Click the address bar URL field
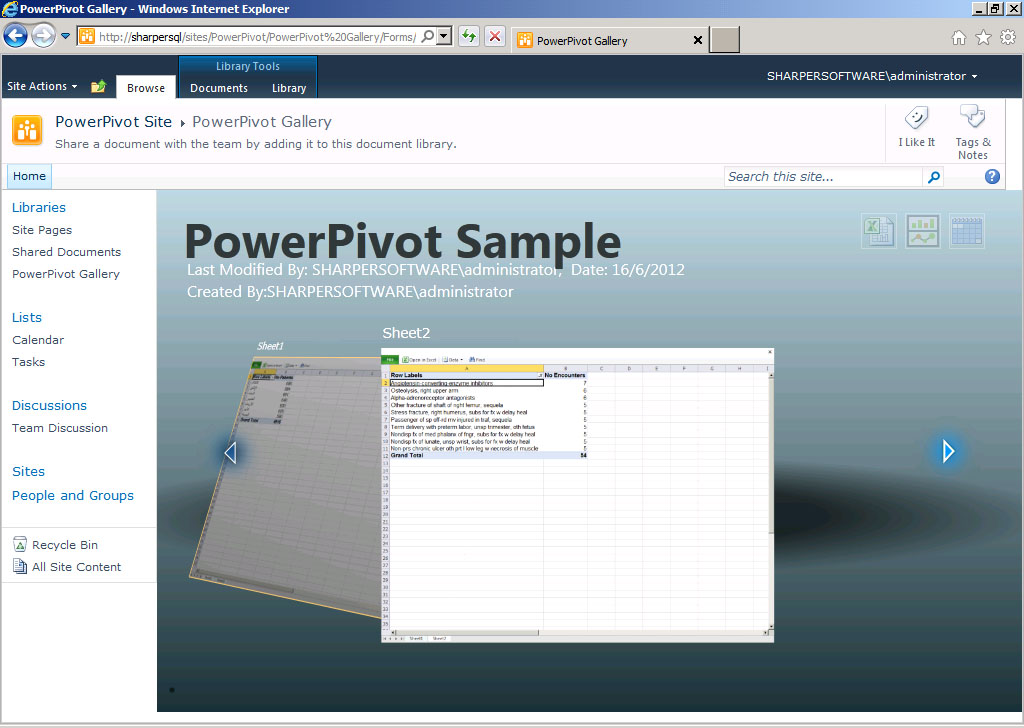This screenshot has height=728, width=1024. [x=256, y=37]
